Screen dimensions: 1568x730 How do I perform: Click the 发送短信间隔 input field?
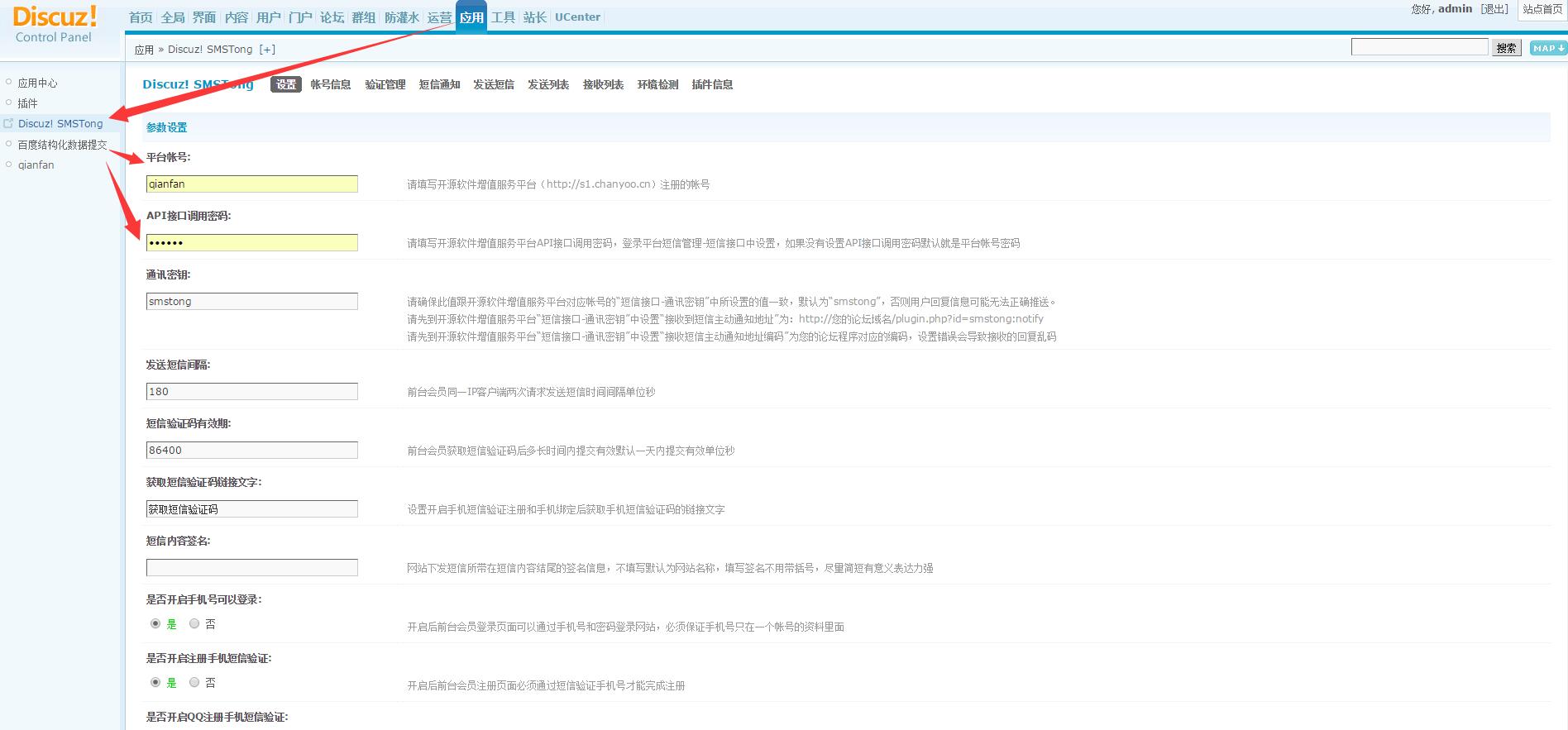point(252,391)
